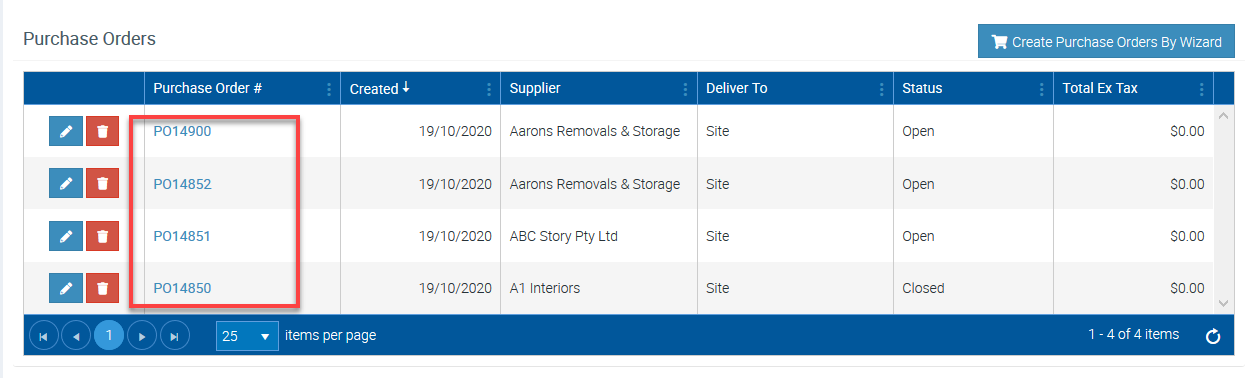Jump to the last page of results
Viewport: 1255px width, 378px height.
175,336
